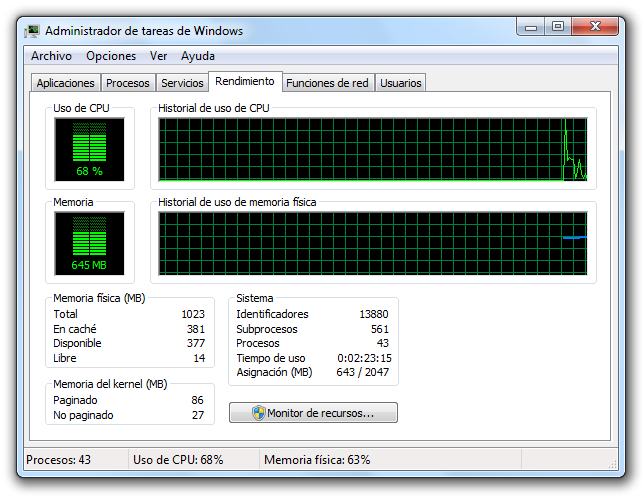Click the window resize grip in status bar

[612, 464]
